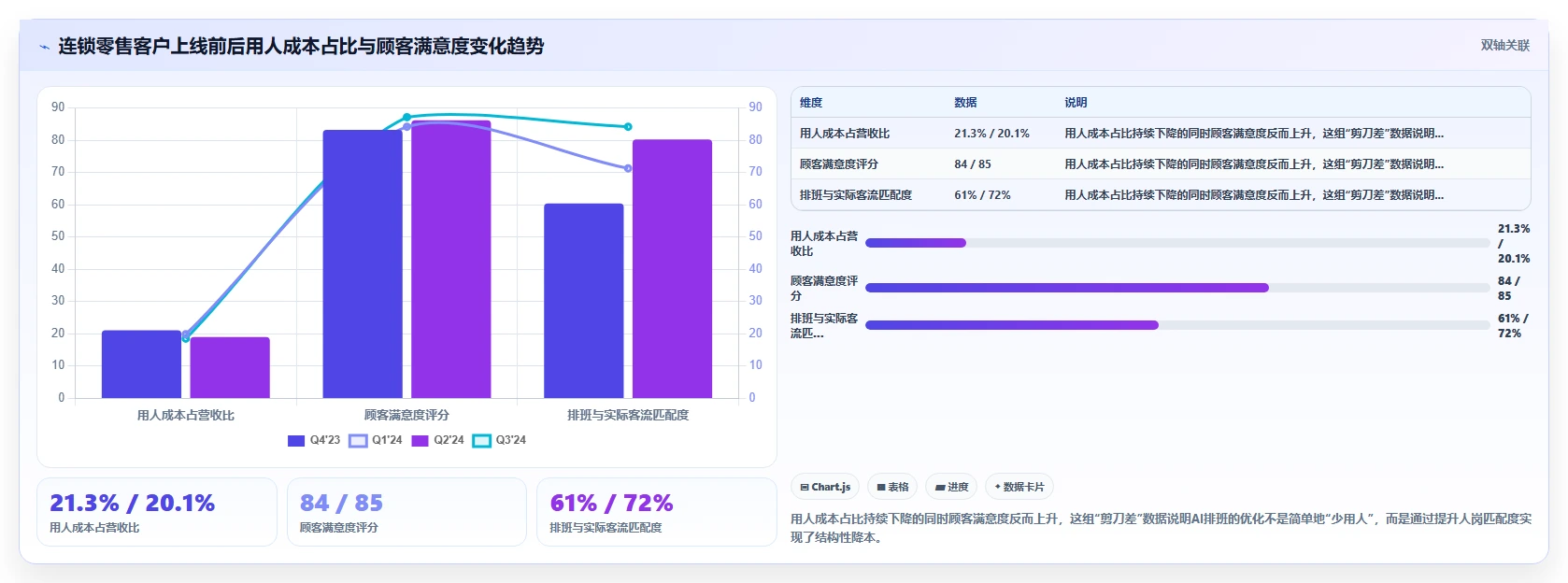The height and width of the screenshot is (583, 1568).
Task: Toggle the Q1'24 legend entry
Action: (376, 440)
